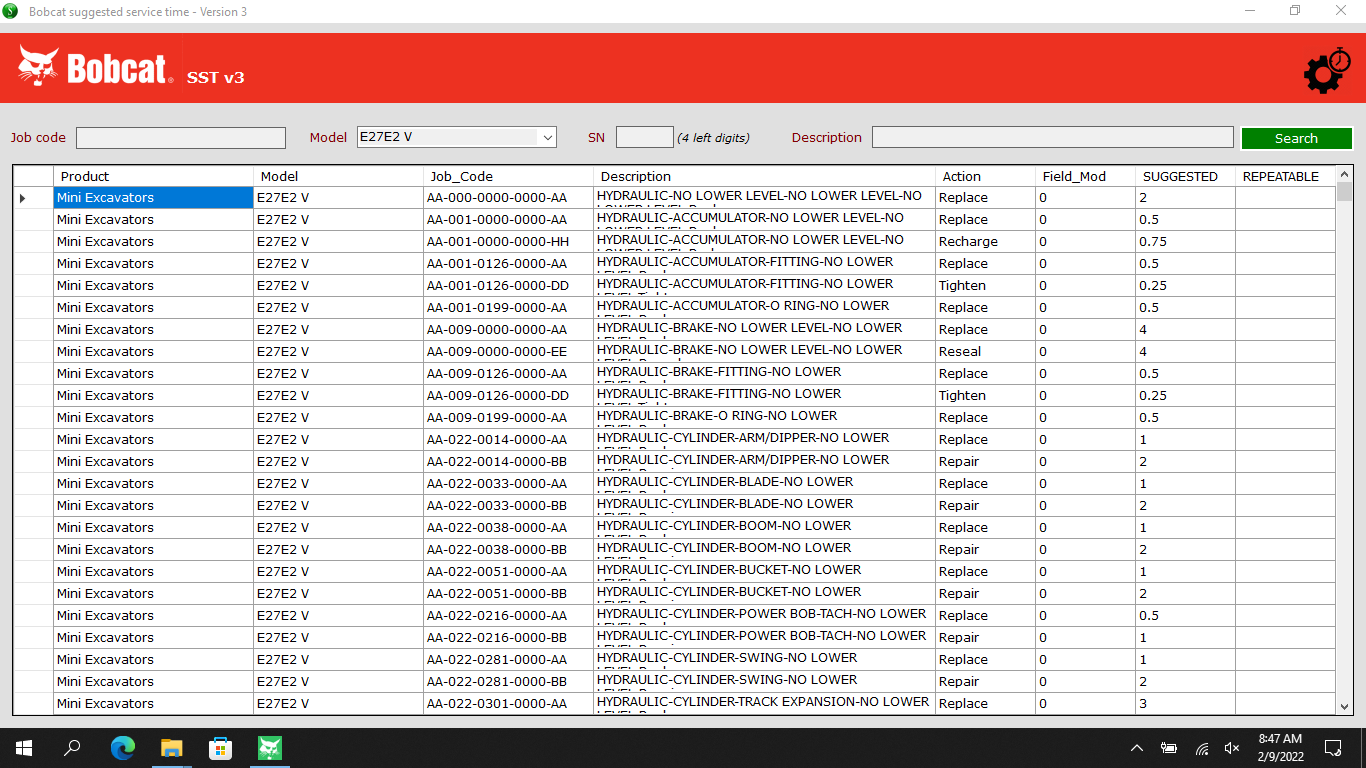Select row with job code AA-009-0000-0000-EE

pyautogui.click(x=496, y=352)
